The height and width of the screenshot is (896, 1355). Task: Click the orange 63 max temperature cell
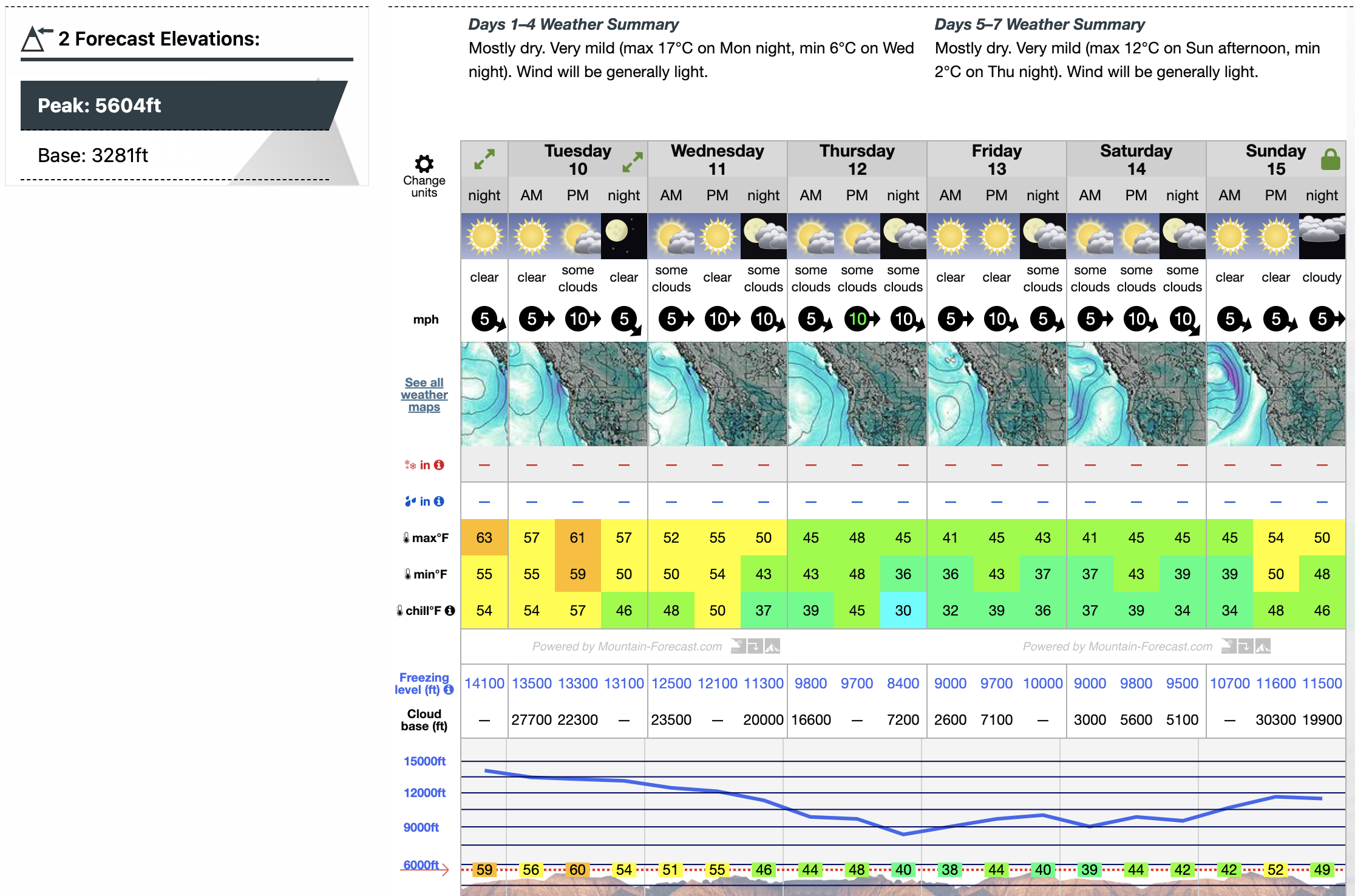(484, 538)
